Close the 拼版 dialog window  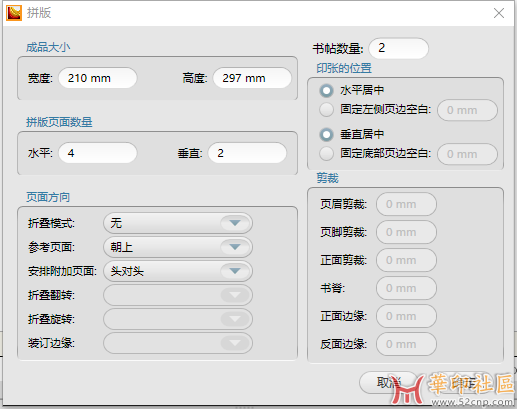499,13
